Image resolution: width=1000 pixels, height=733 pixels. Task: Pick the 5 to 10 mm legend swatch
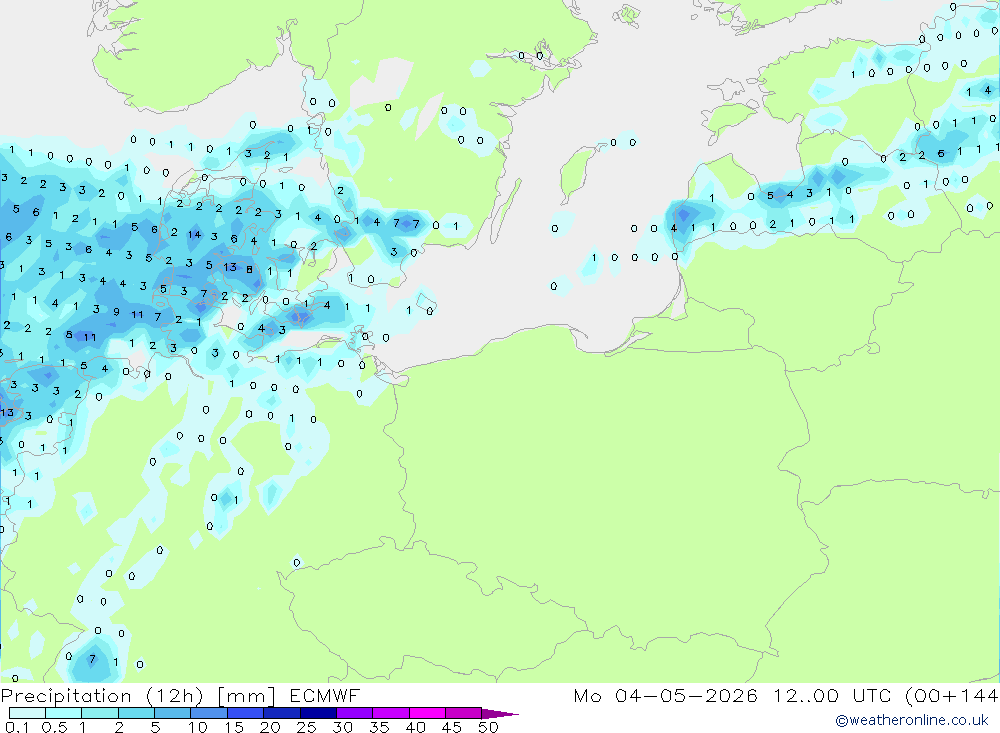(x=173, y=713)
